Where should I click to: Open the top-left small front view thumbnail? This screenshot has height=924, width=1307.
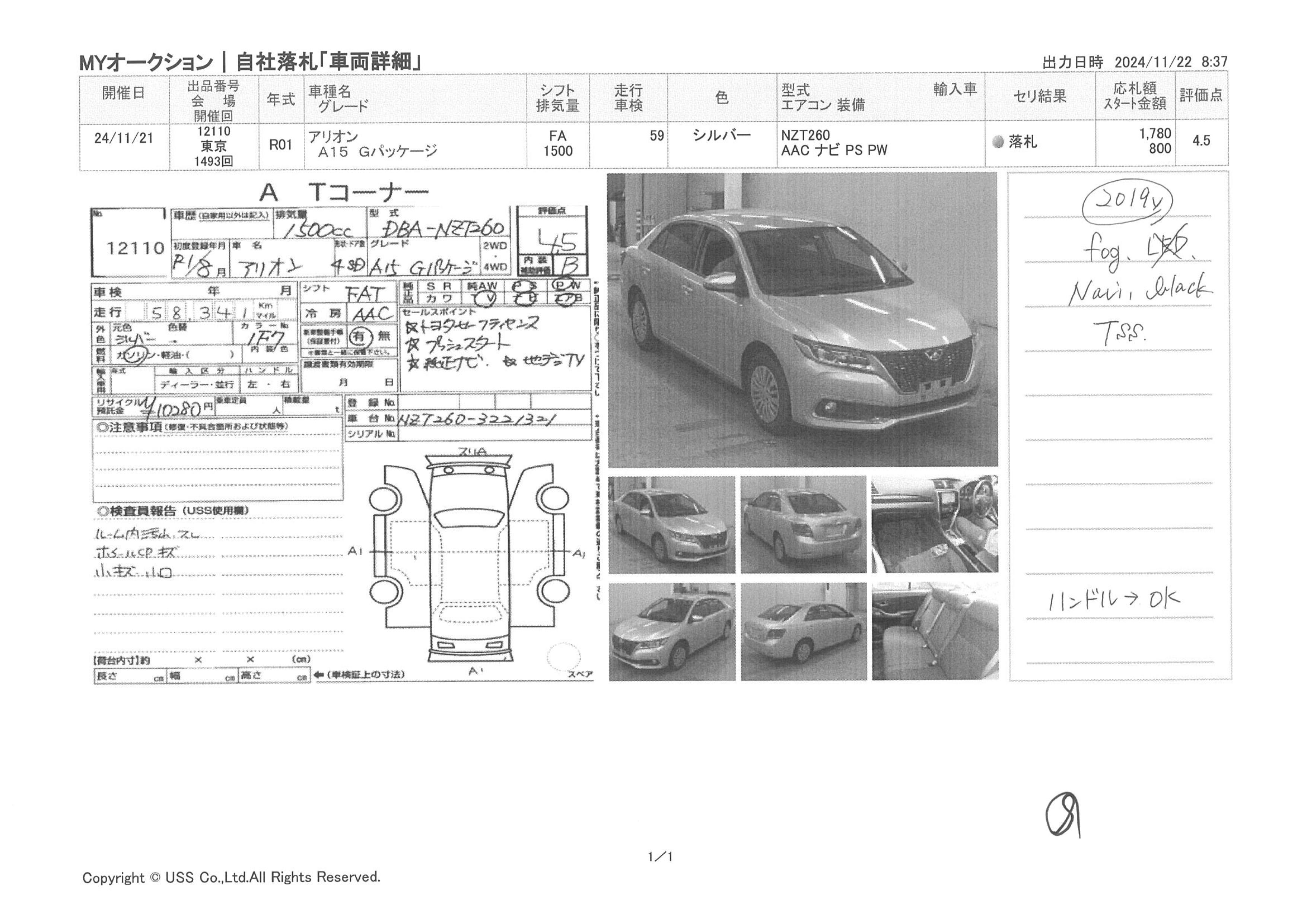click(x=672, y=524)
